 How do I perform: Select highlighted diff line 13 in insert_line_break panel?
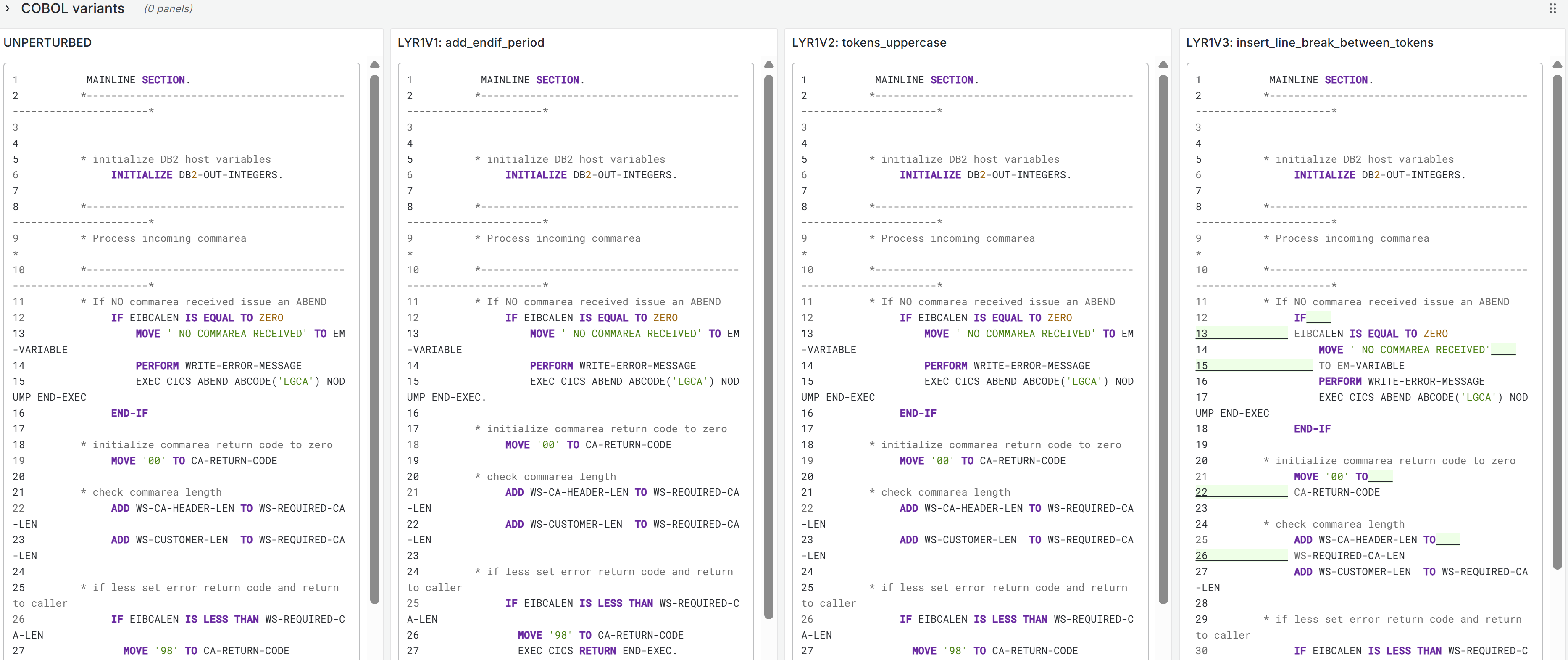[x=1242, y=333]
